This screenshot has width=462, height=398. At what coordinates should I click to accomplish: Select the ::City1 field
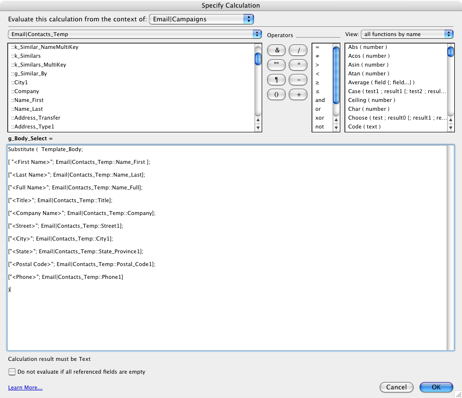click(131, 82)
